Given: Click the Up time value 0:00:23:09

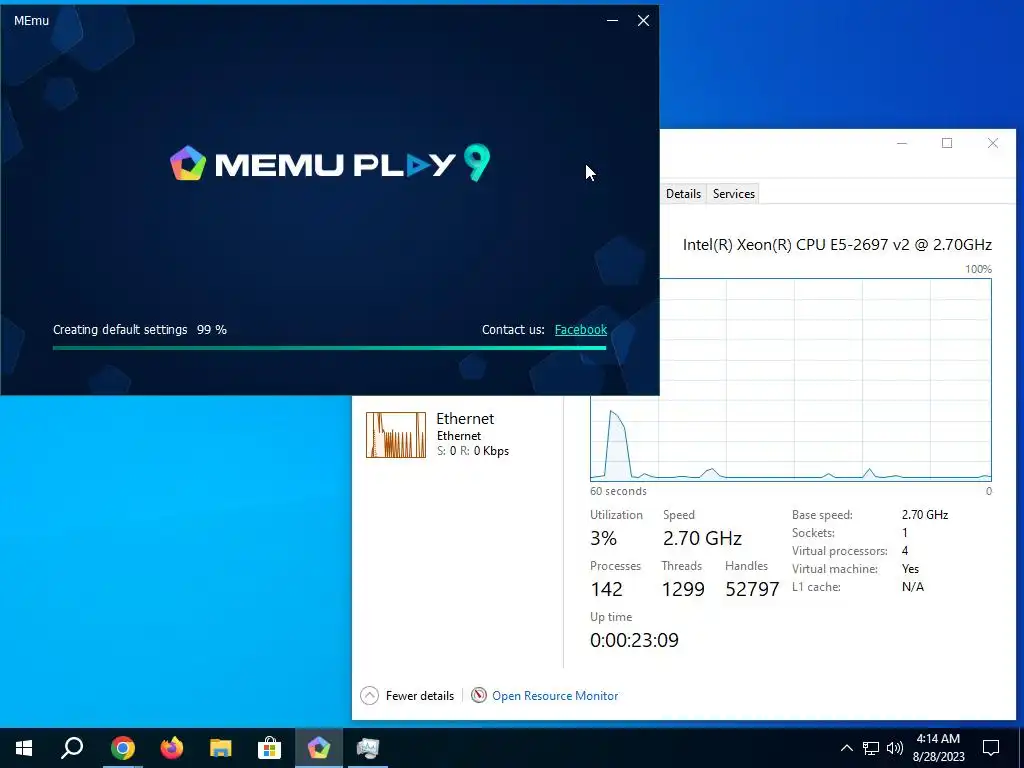Looking at the screenshot, I should point(634,640).
